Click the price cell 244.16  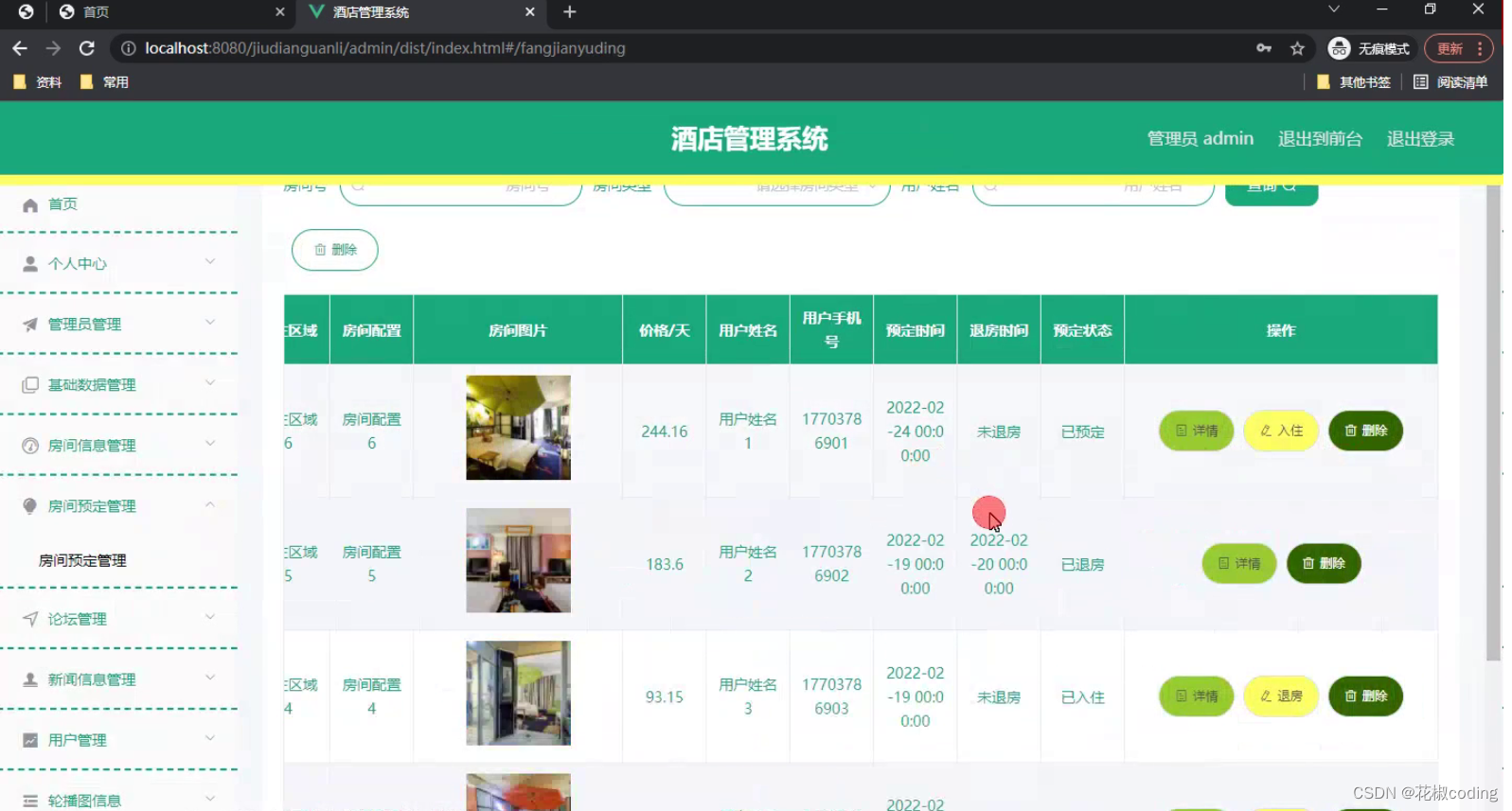pyautogui.click(x=665, y=432)
